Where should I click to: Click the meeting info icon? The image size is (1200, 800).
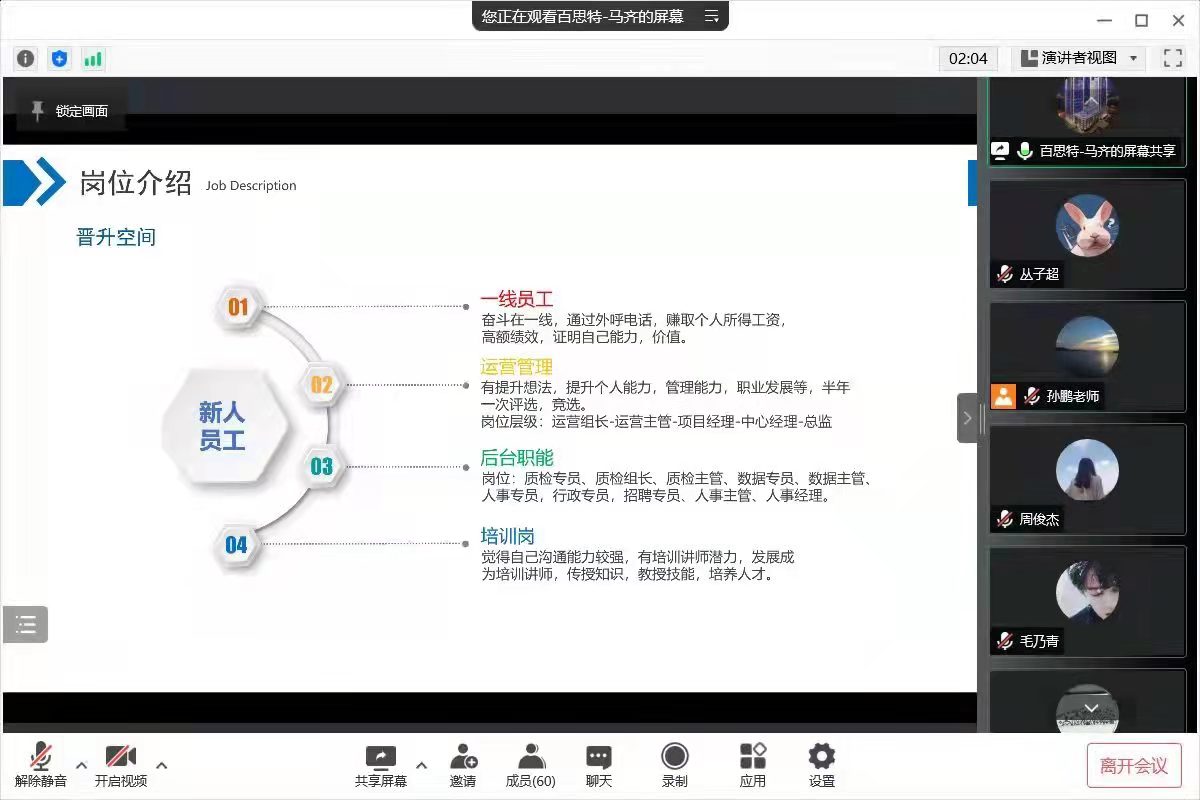(x=26, y=59)
